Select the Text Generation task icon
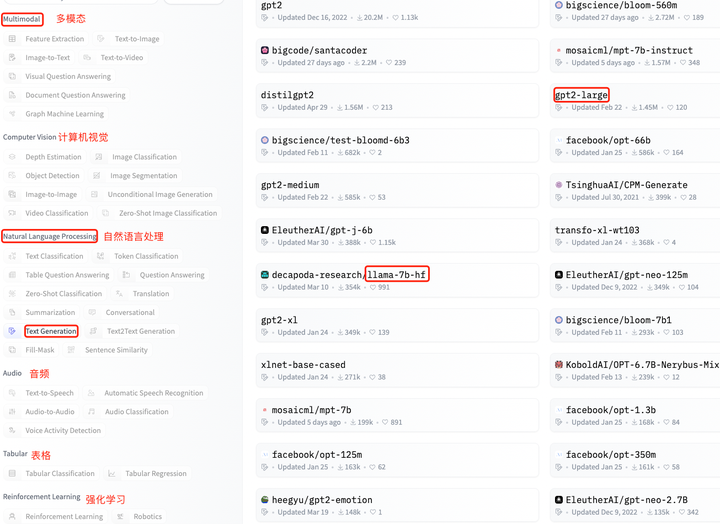 click(x=12, y=331)
